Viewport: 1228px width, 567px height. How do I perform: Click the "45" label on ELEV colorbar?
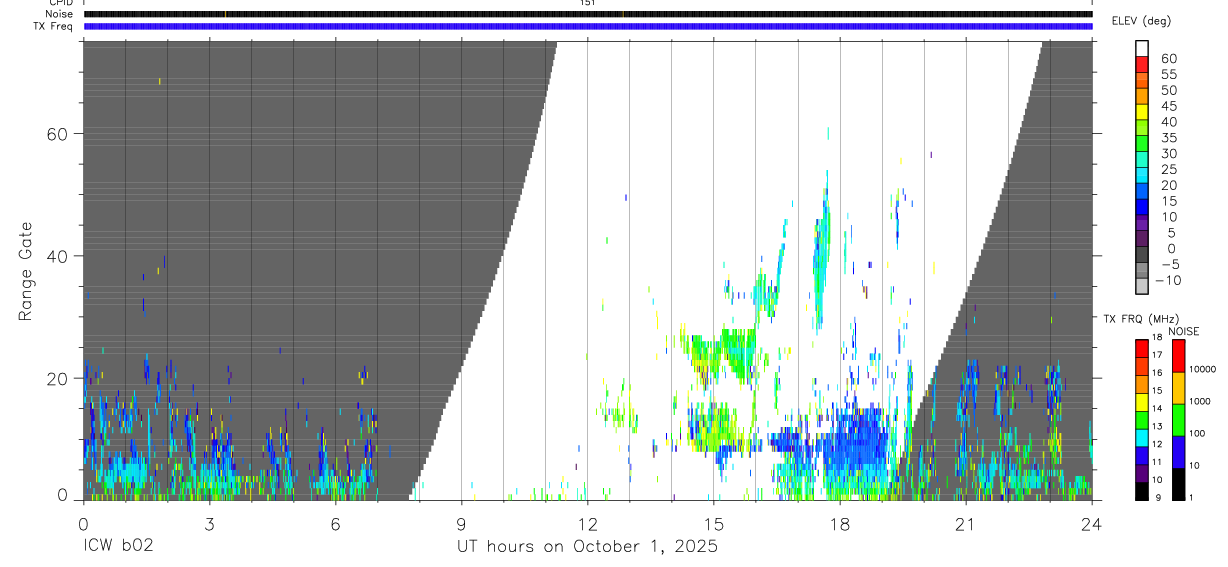coord(1169,106)
